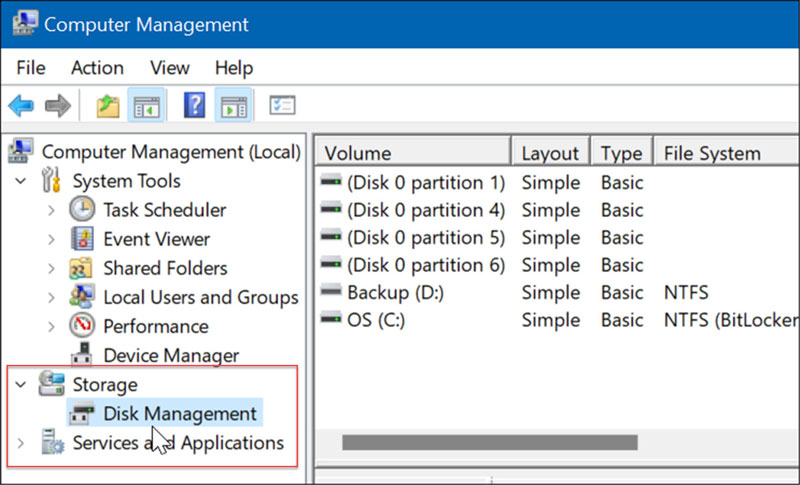Toggle Show/Hide Action Pane toolbar icon
Image resolution: width=800 pixels, height=485 pixels.
pyautogui.click(x=233, y=106)
